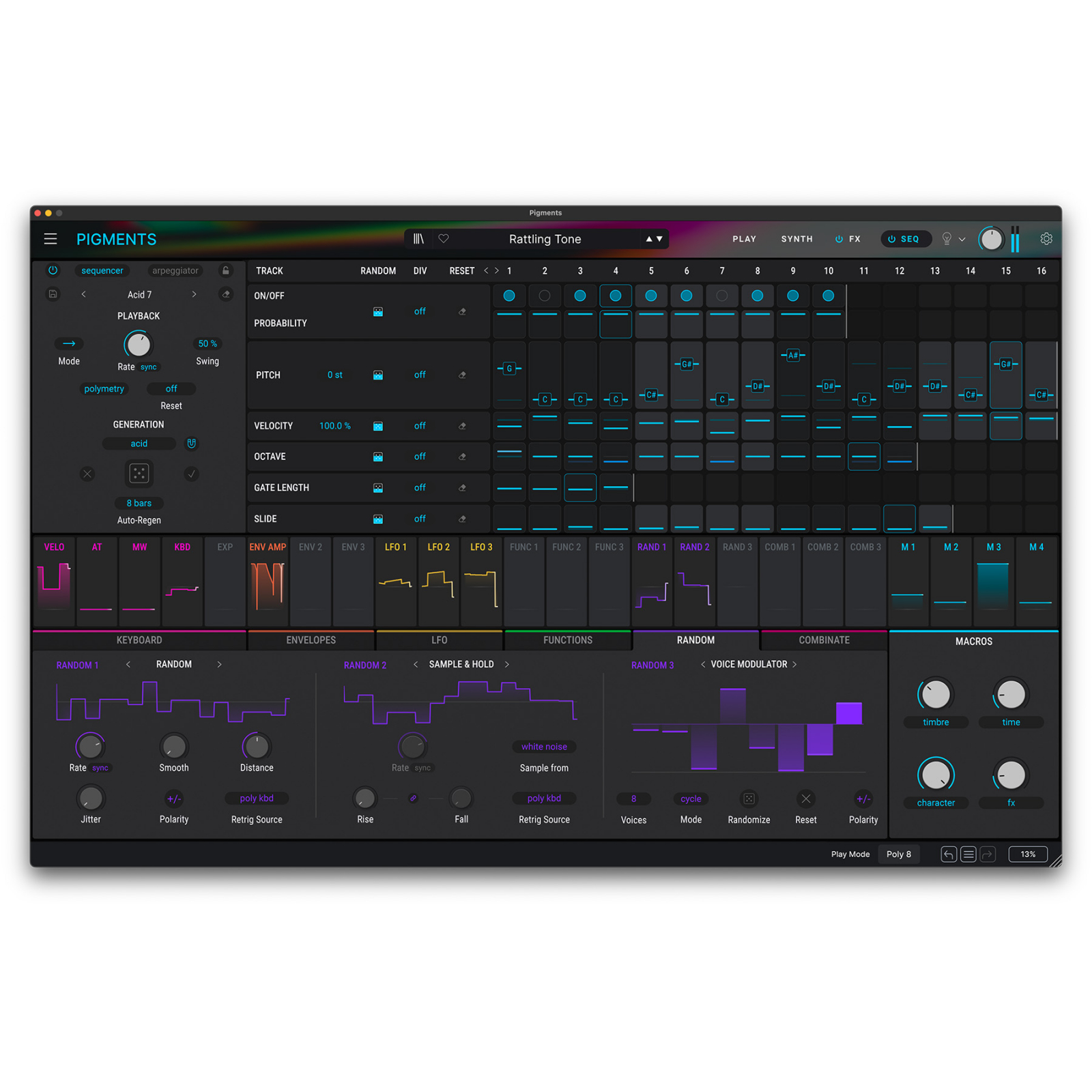
Task: Click the Voice Modulator Reset X icon
Action: (806, 799)
